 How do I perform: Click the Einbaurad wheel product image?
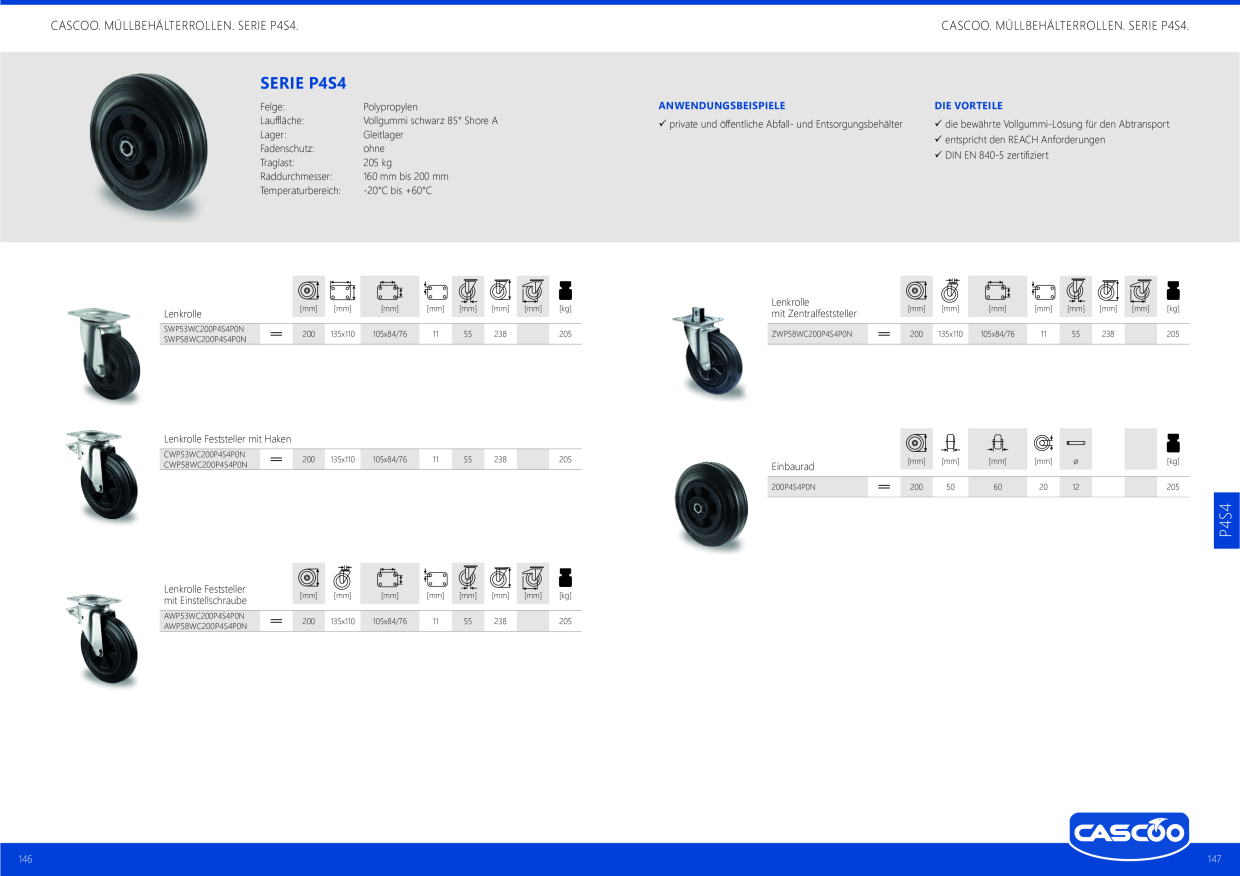click(x=711, y=504)
